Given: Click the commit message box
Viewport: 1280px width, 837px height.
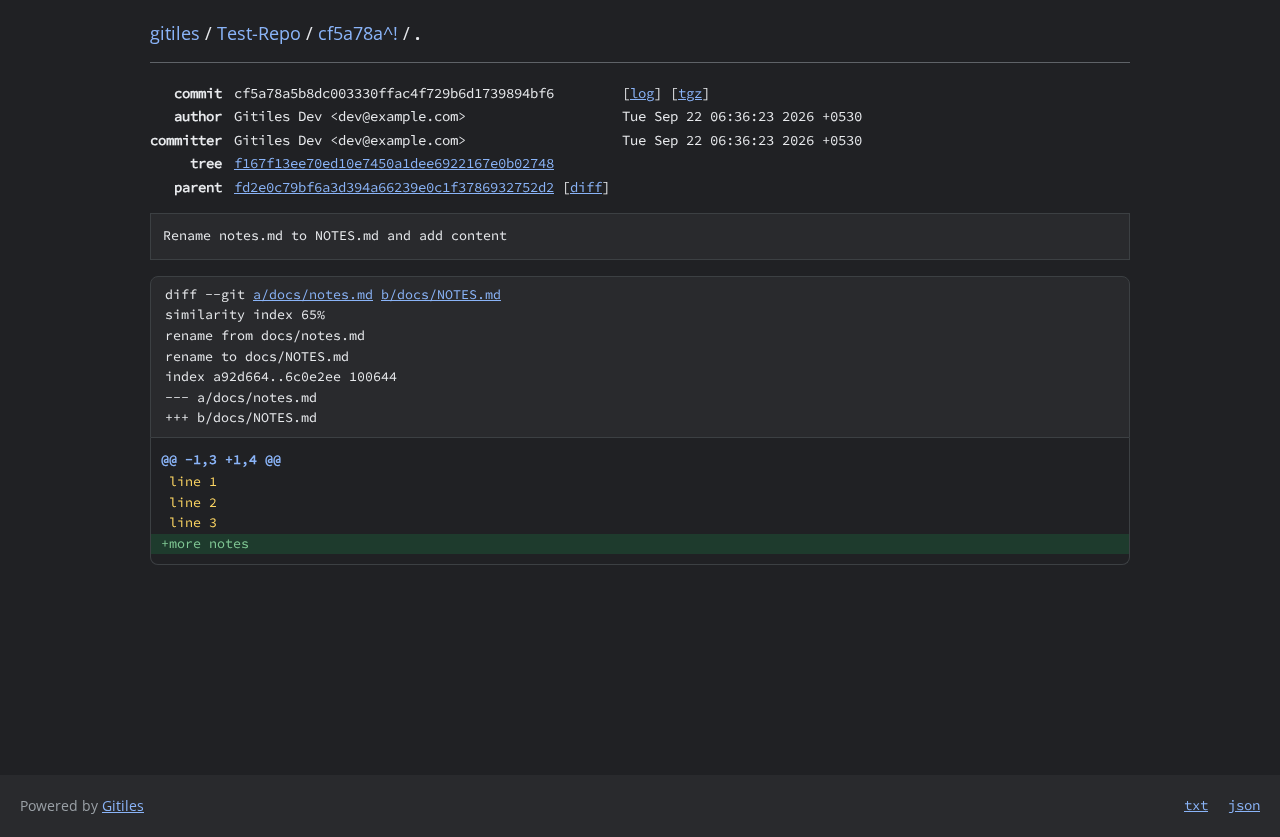Looking at the screenshot, I should pos(640,236).
